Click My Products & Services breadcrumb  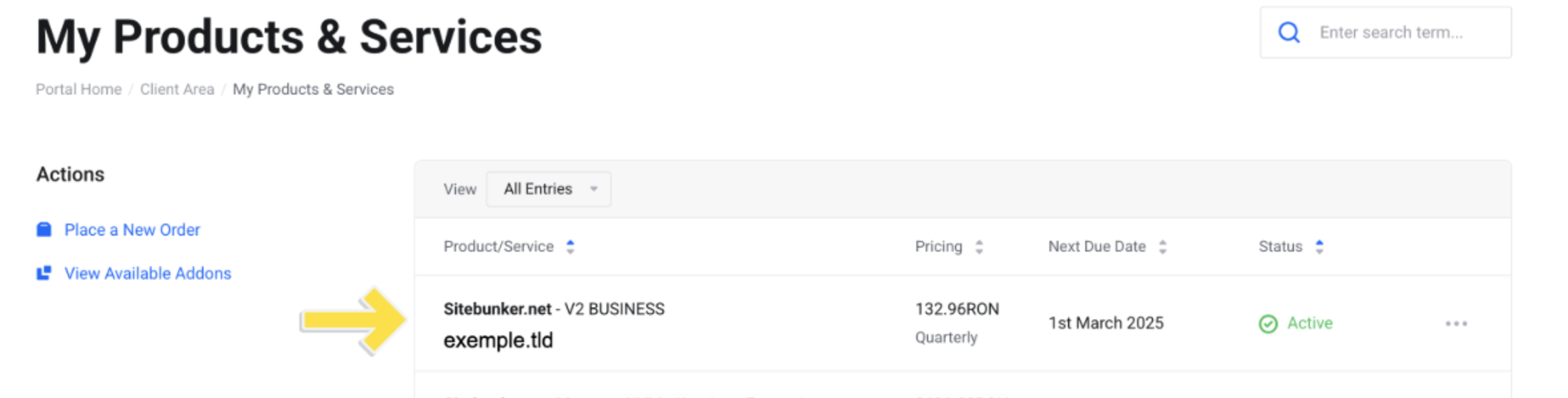[x=313, y=89]
